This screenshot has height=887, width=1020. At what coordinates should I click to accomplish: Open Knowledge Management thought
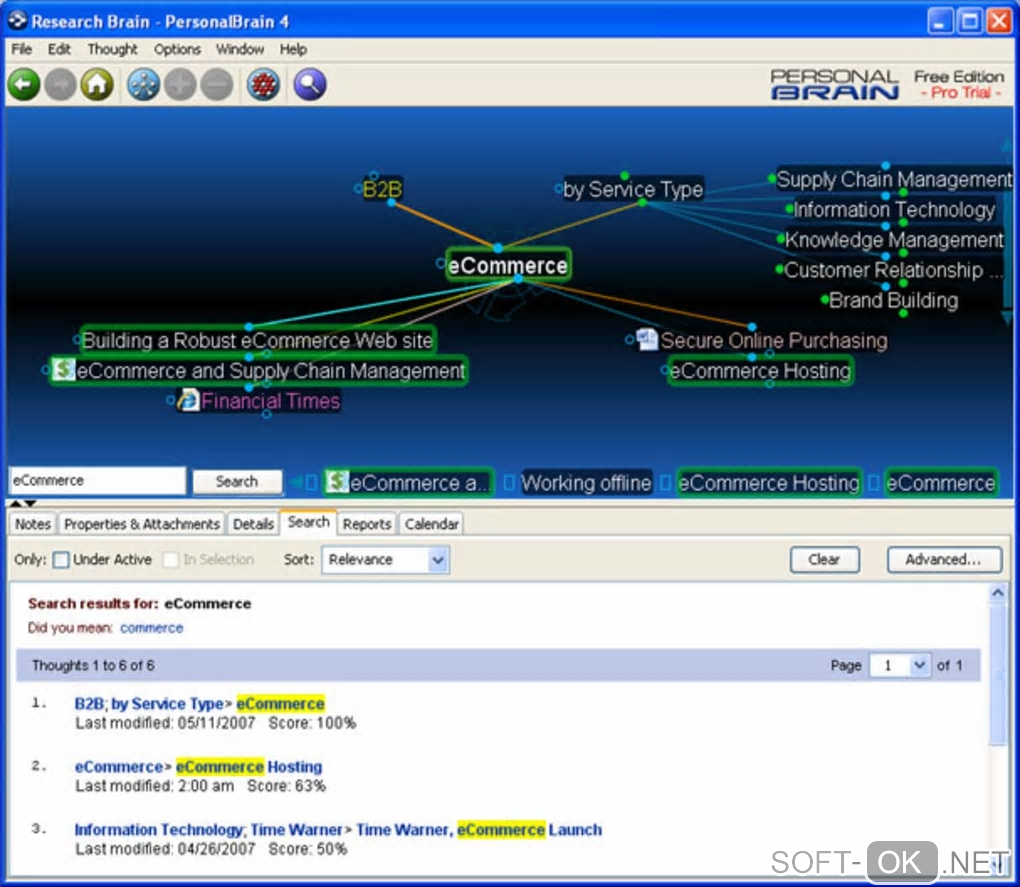pos(894,239)
